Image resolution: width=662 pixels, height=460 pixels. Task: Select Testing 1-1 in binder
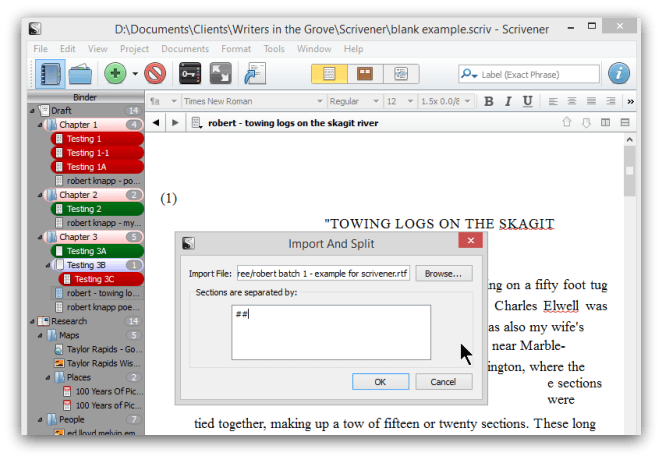(x=97, y=153)
